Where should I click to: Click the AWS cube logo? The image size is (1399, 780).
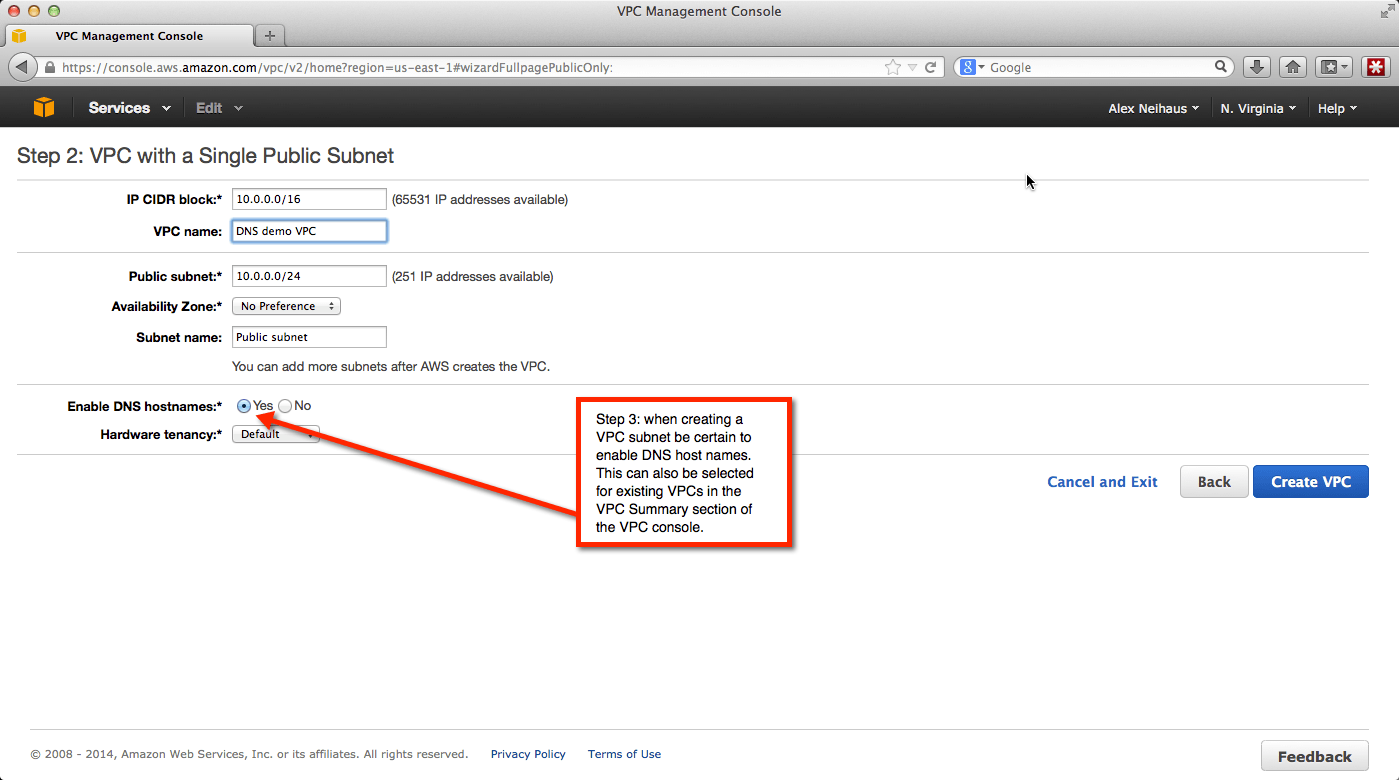coord(44,107)
